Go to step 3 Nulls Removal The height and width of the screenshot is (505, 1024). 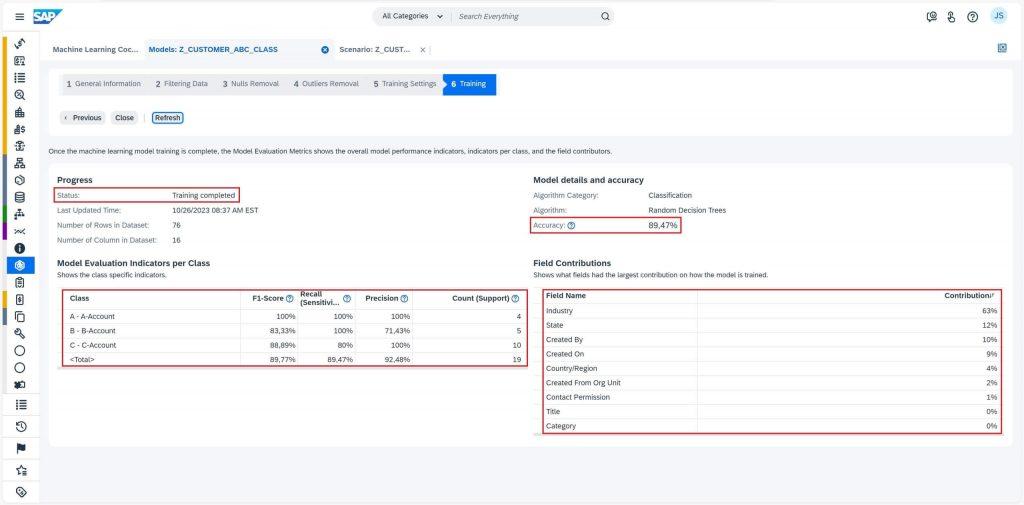251,84
